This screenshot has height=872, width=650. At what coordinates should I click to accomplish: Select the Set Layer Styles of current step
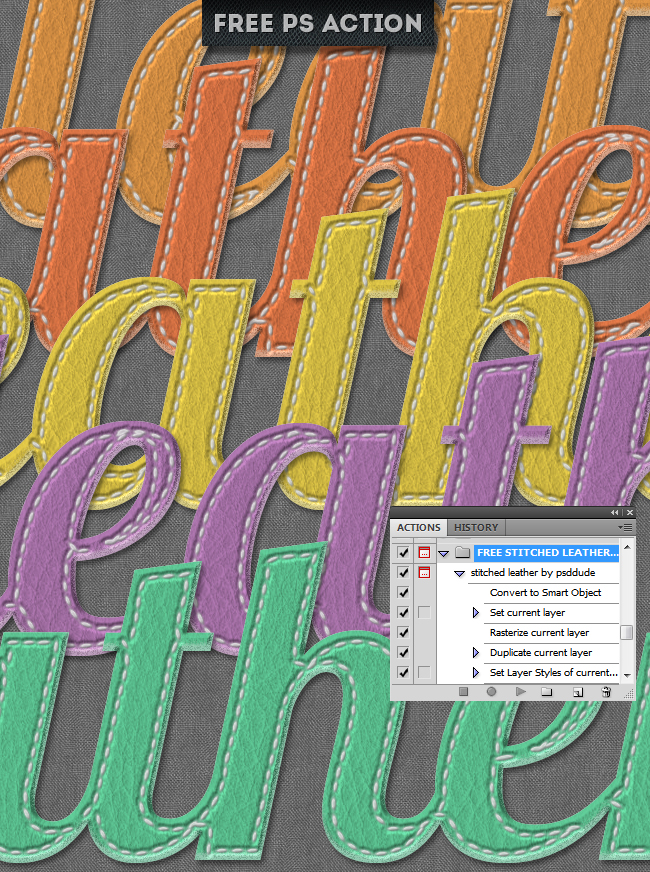(553, 672)
